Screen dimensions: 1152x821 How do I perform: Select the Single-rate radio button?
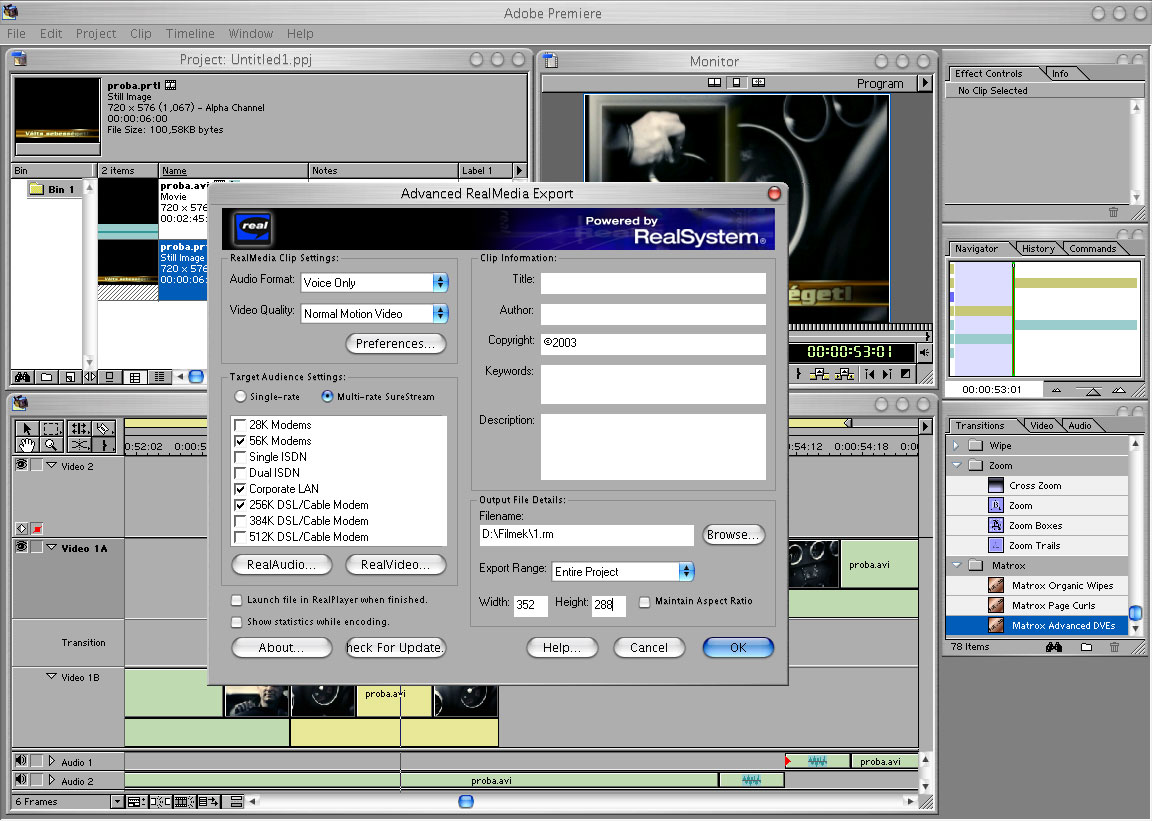click(x=240, y=396)
